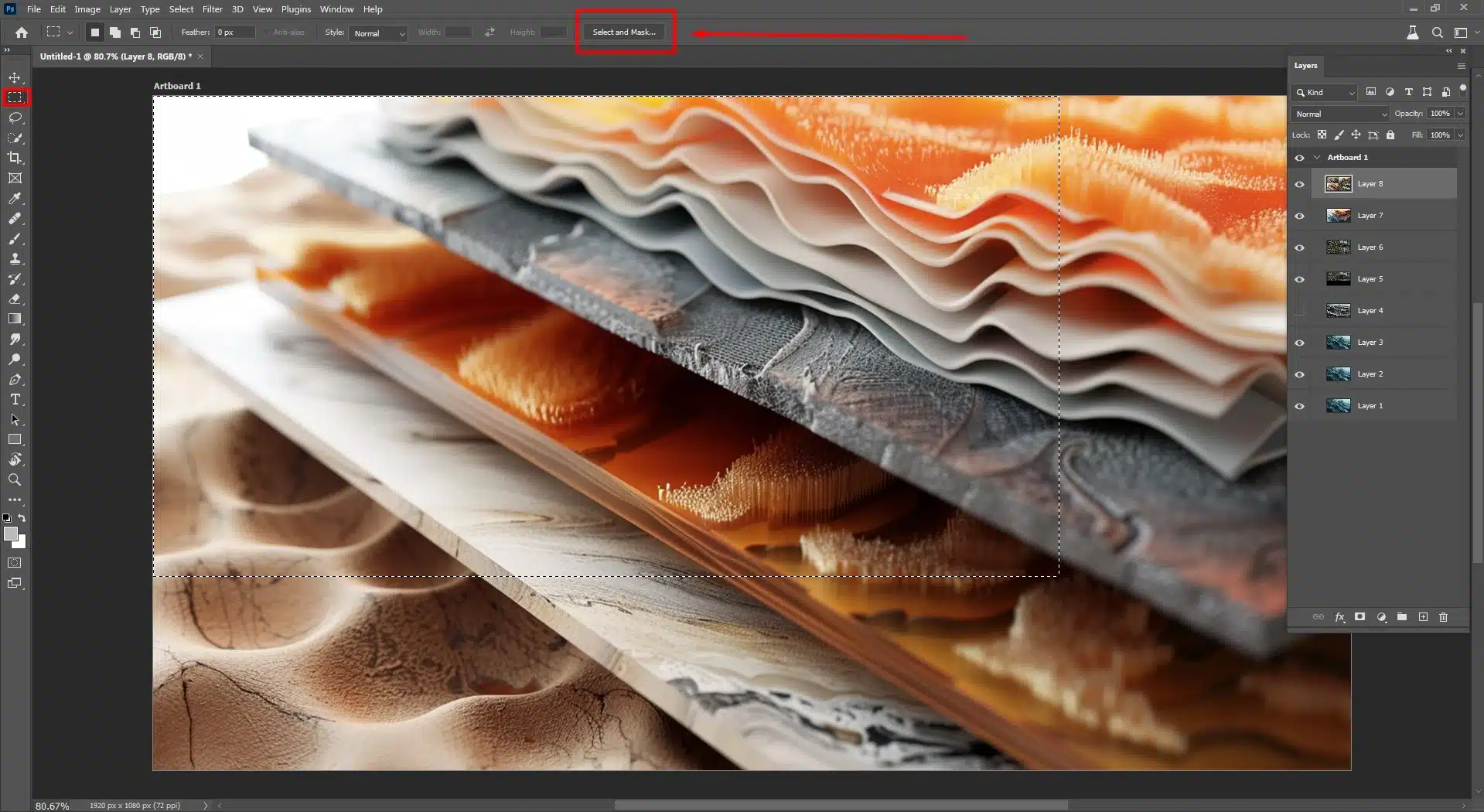
Task: Open the blend mode Normal dropdown
Action: point(1340,114)
